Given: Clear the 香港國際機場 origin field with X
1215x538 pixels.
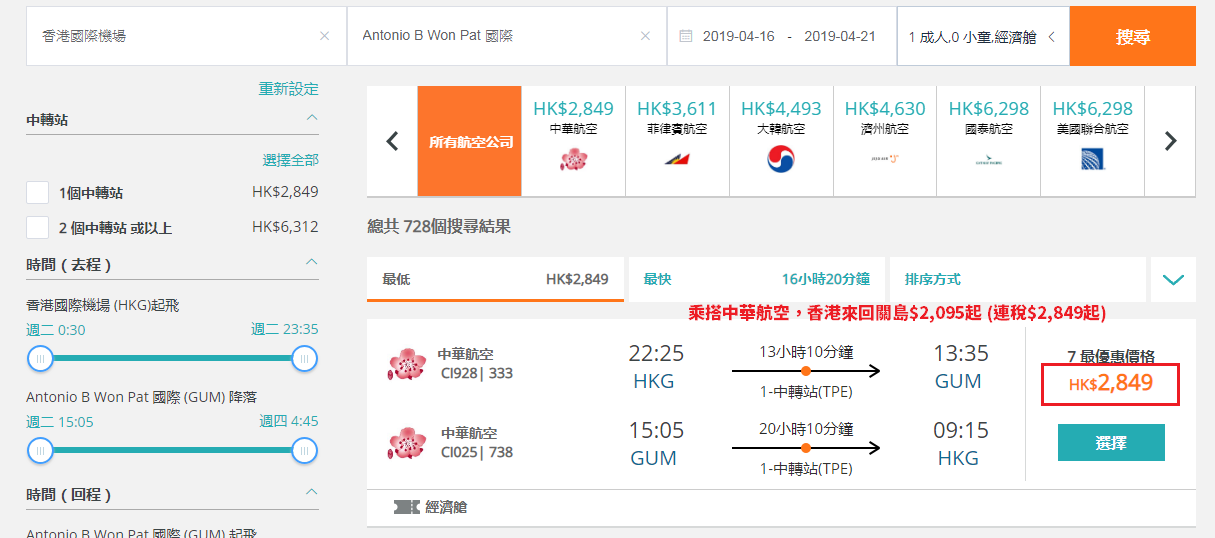Looking at the screenshot, I should click(324, 36).
